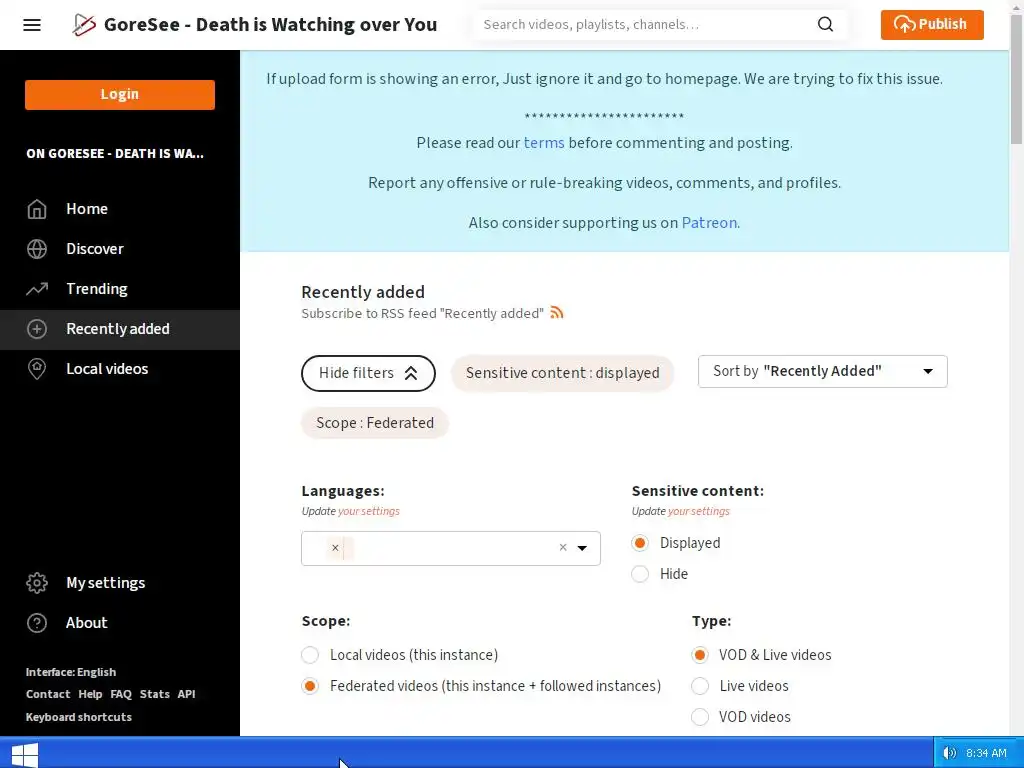This screenshot has height=768, width=1024.
Task: Select Federated videos scope radio
Action: (310, 686)
